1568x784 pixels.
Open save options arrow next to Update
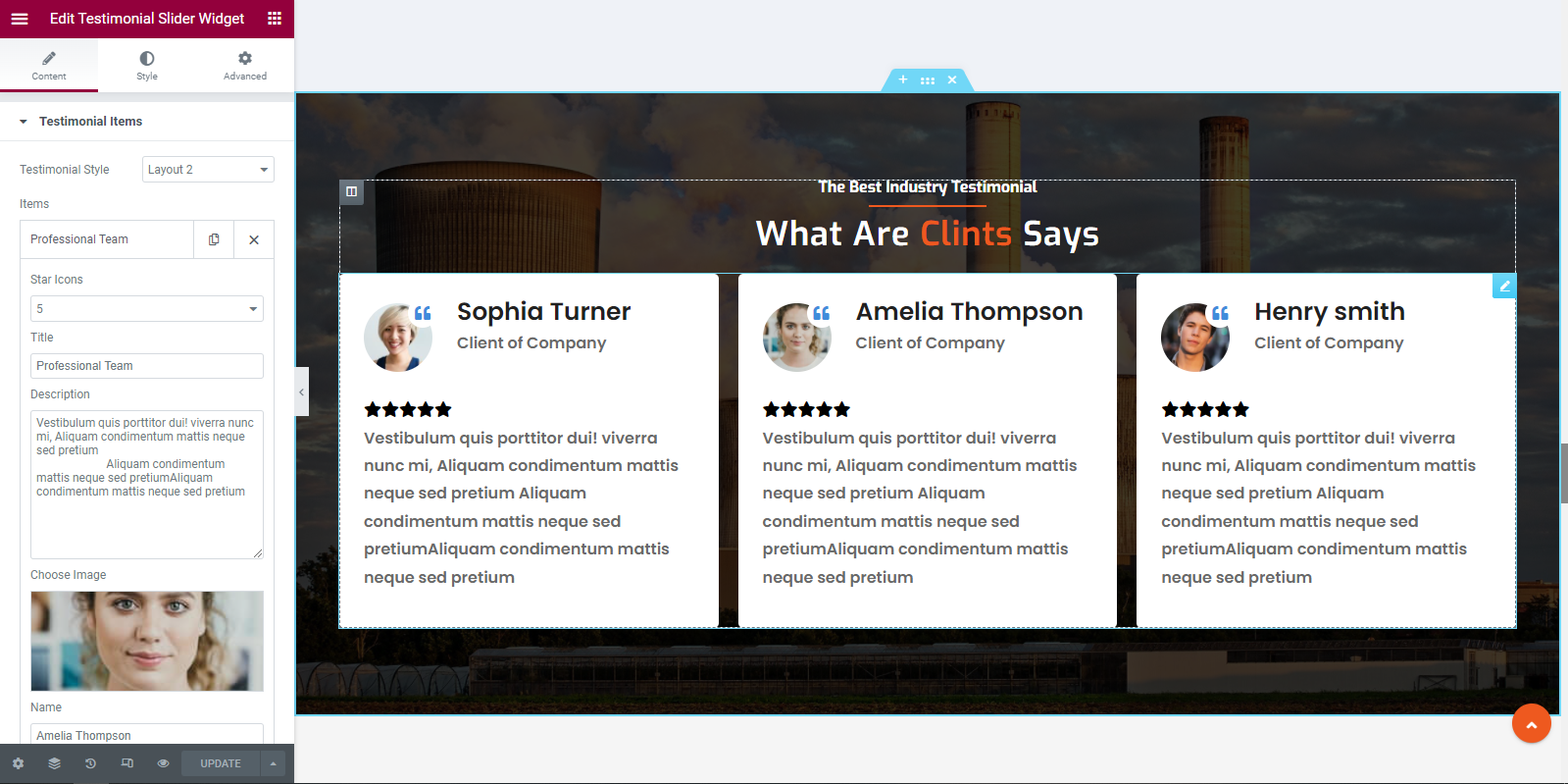(274, 763)
